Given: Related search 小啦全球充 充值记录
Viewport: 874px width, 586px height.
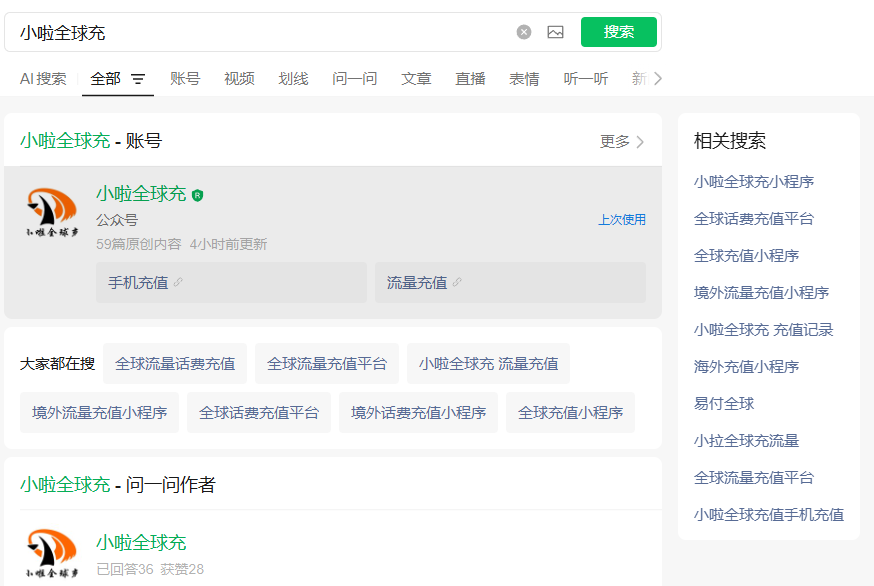Looking at the screenshot, I should [764, 330].
